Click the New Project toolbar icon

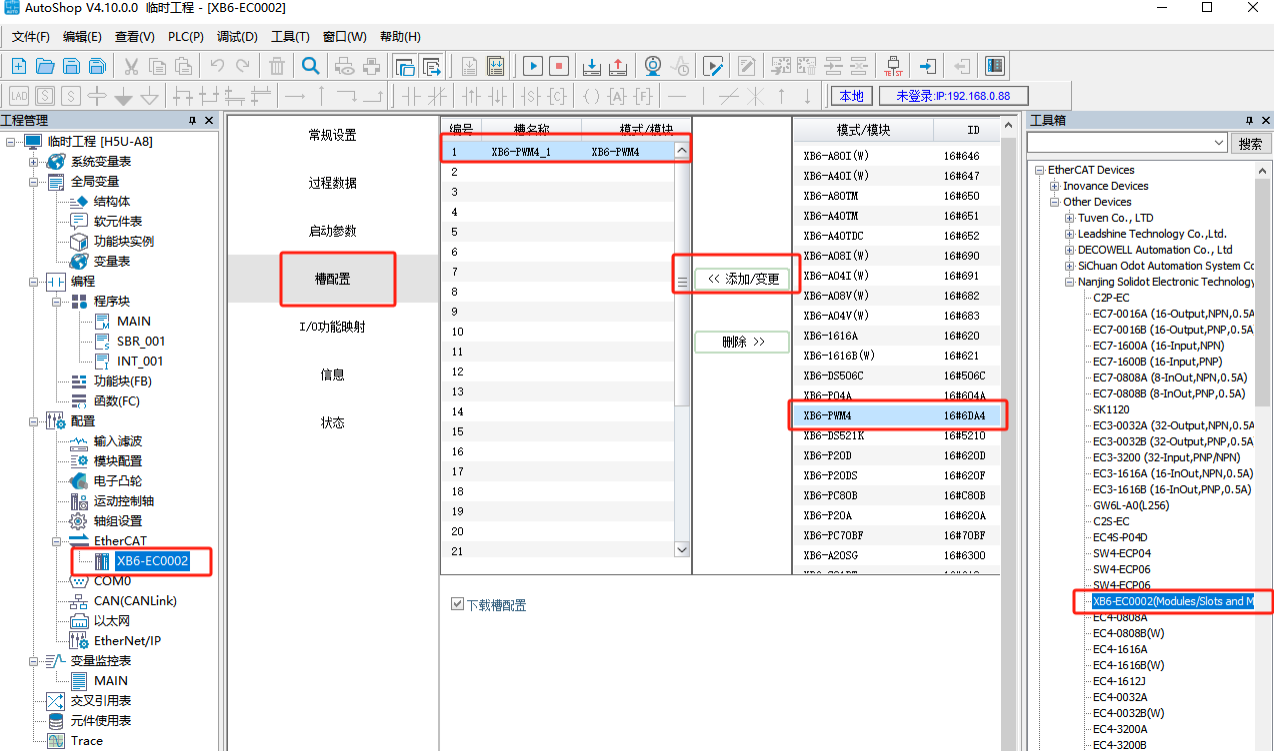click(x=18, y=66)
